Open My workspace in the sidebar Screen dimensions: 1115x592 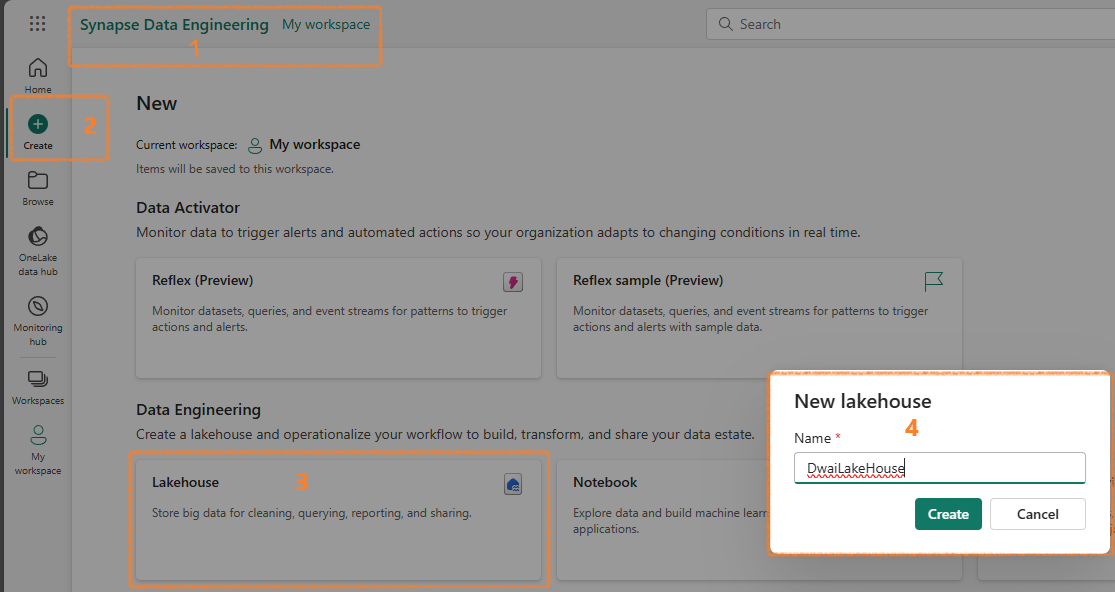tap(38, 450)
